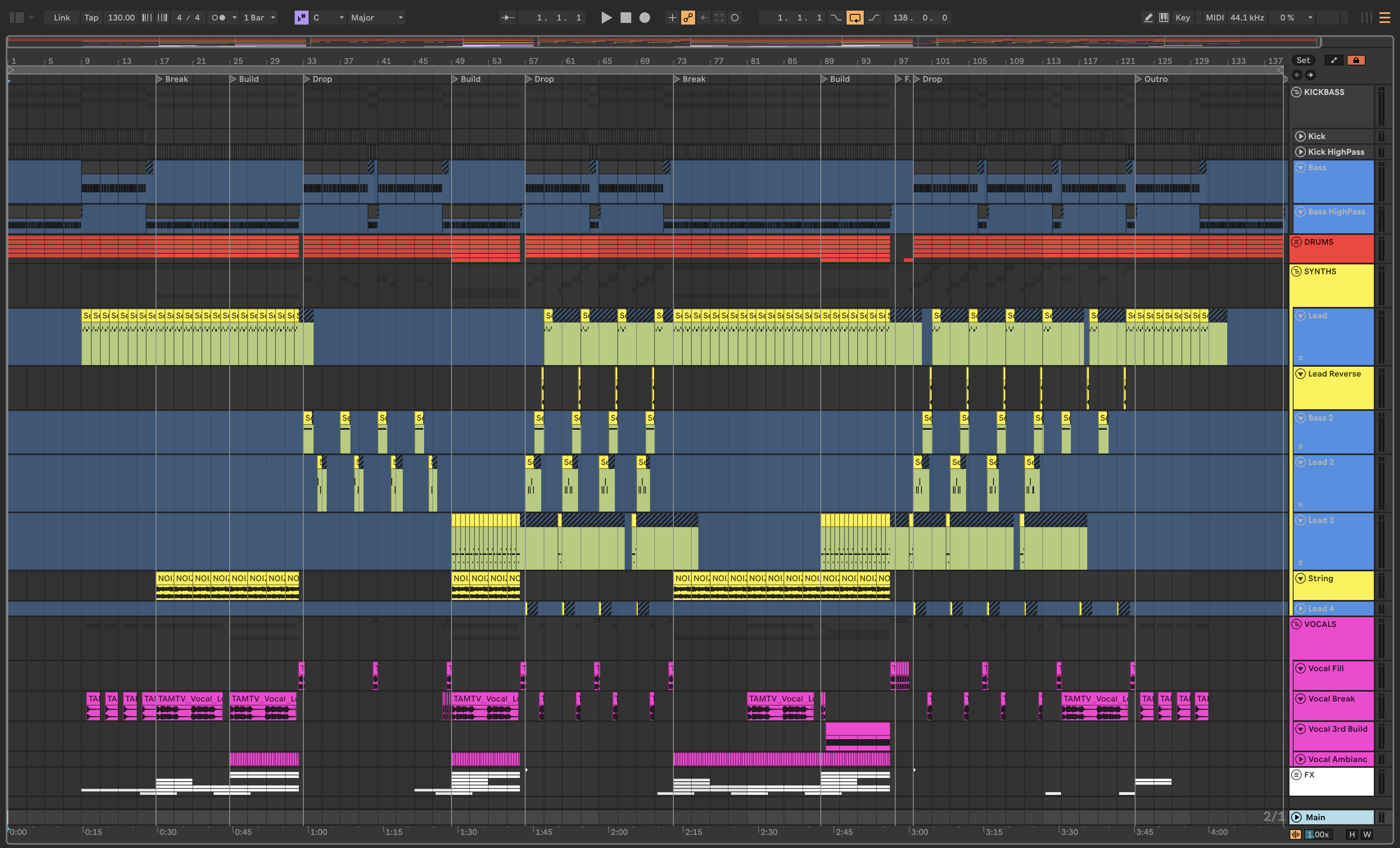Click the Follow playback arrow icon
Screen dimensions: 1400x848
click(507, 18)
